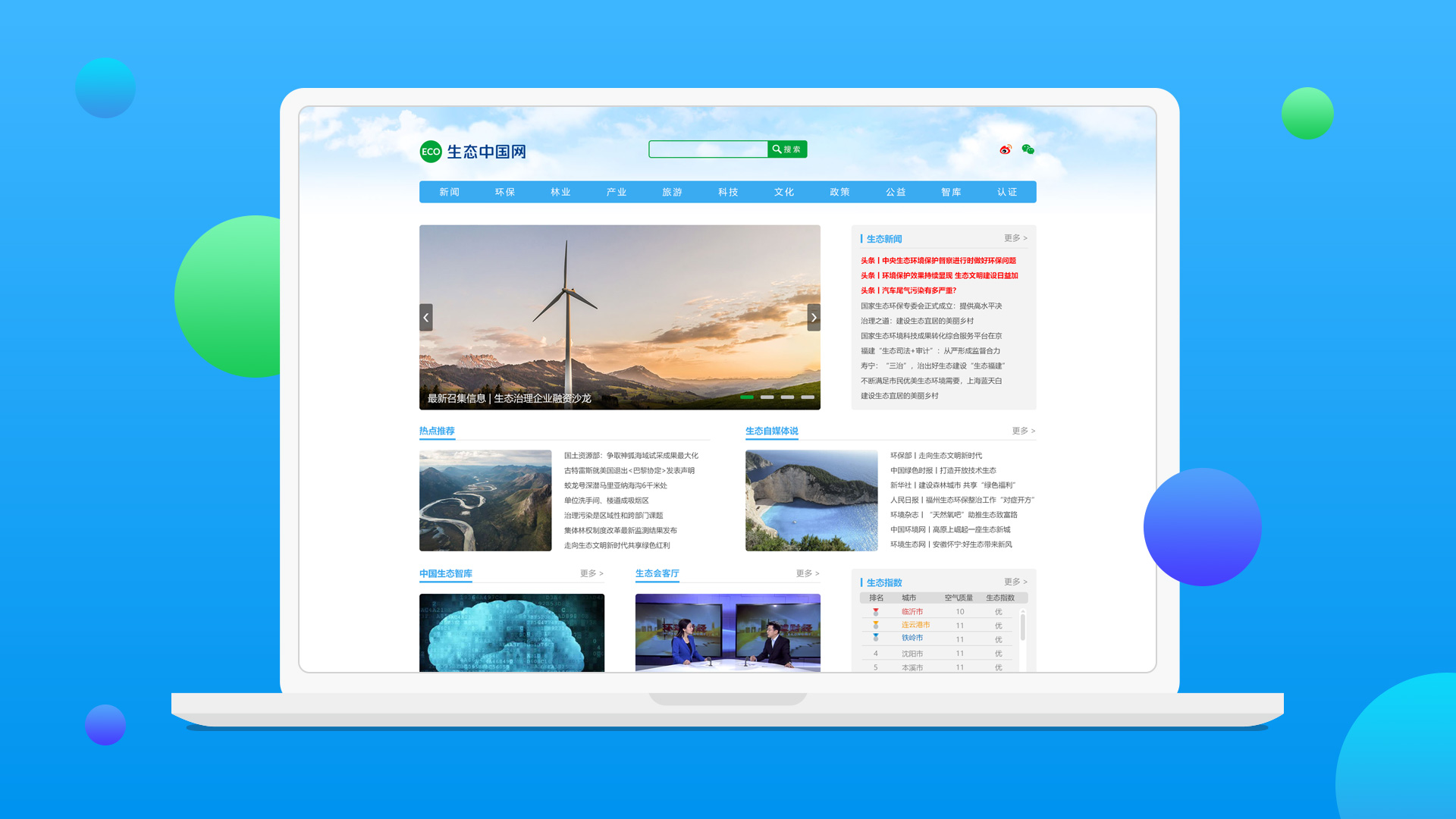Select the first green carousel indicator
The height and width of the screenshot is (819, 1456).
tap(747, 397)
